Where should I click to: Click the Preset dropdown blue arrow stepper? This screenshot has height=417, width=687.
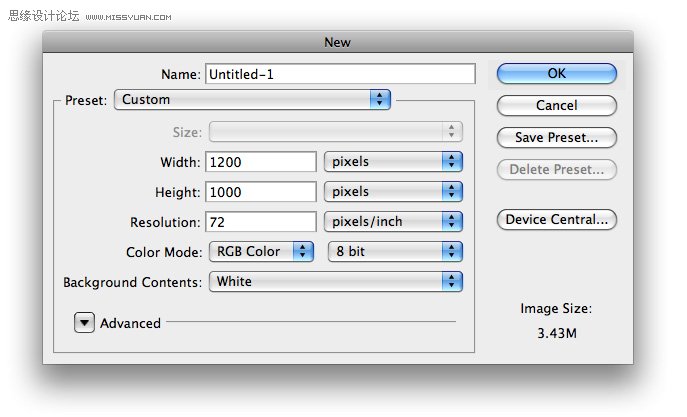coord(380,100)
